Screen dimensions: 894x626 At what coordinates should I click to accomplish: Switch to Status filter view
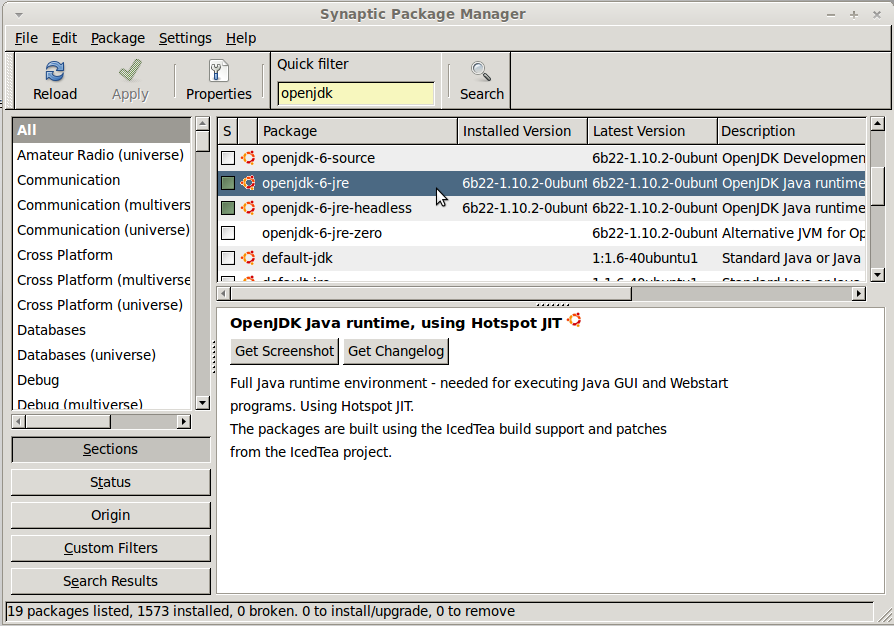click(111, 482)
